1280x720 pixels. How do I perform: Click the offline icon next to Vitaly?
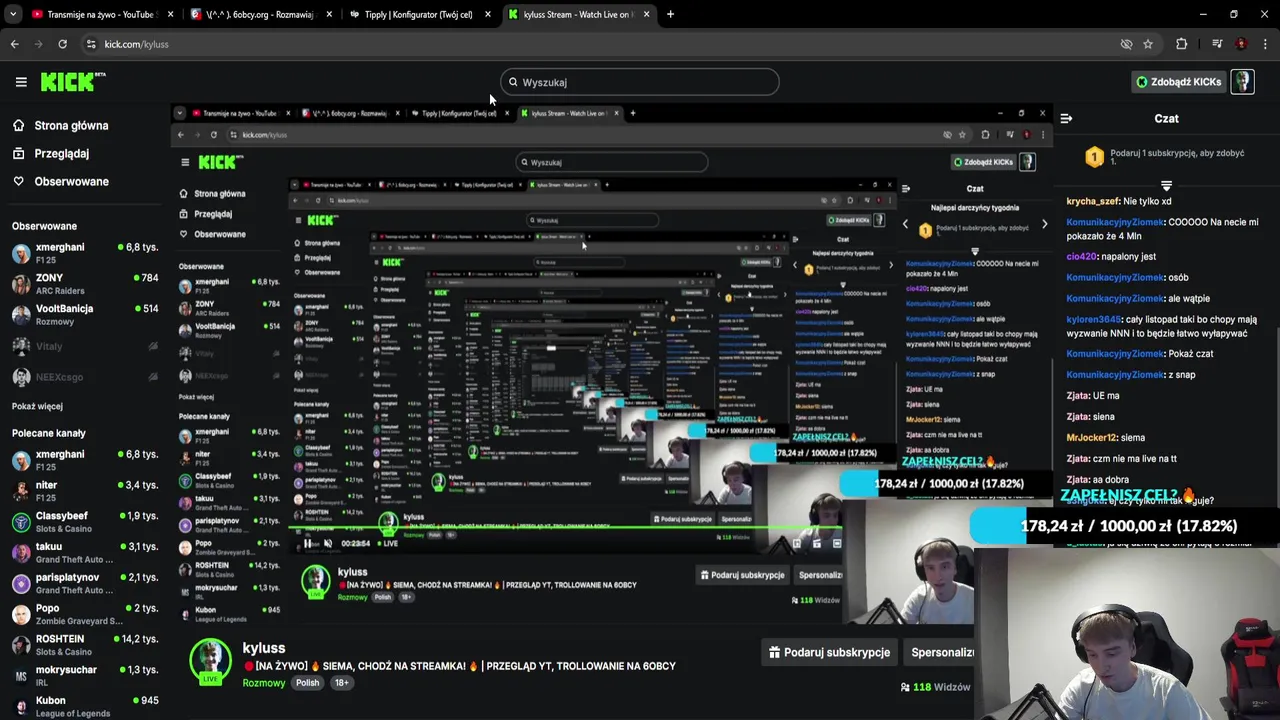click(152, 346)
